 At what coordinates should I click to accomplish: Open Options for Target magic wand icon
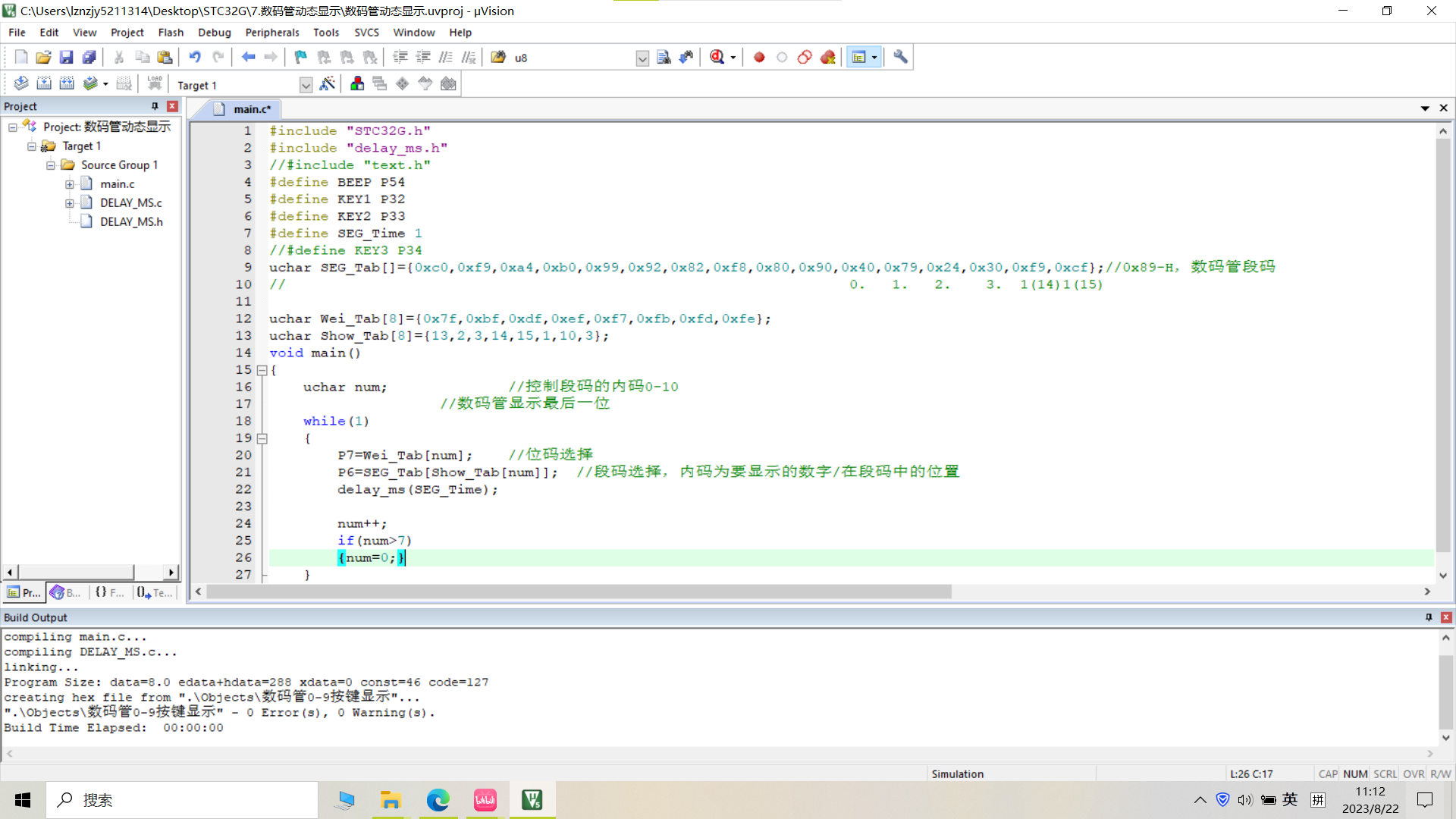327,83
